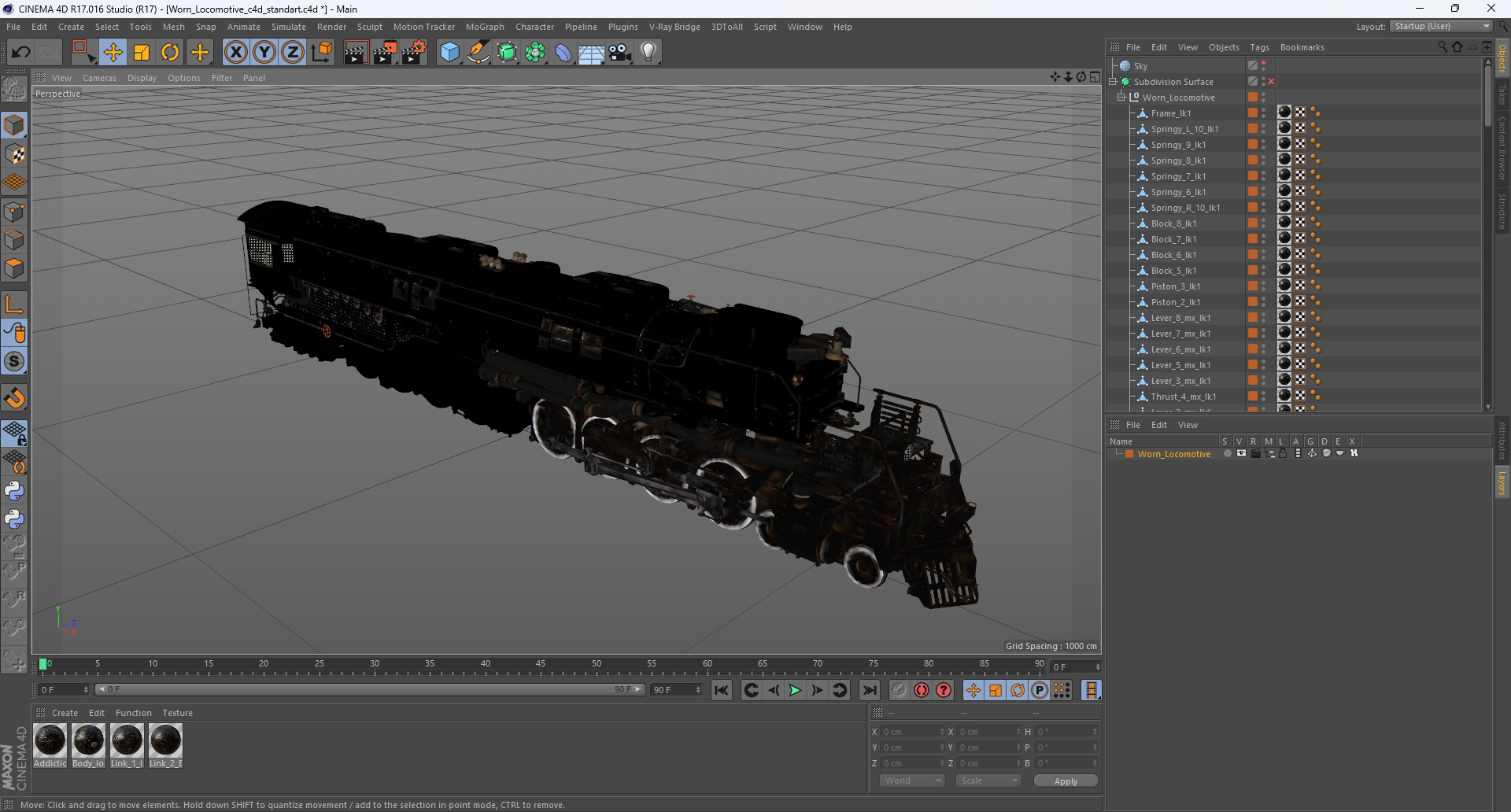Add a Cube primitive object

pos(449,53)
